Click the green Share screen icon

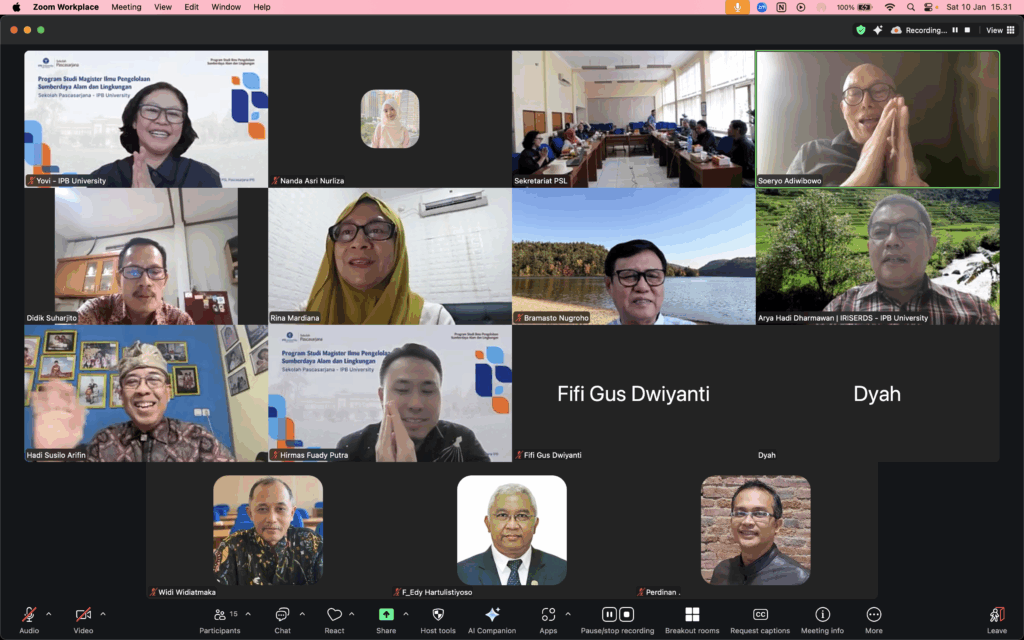pyautogui.click(x=386, y=615)
